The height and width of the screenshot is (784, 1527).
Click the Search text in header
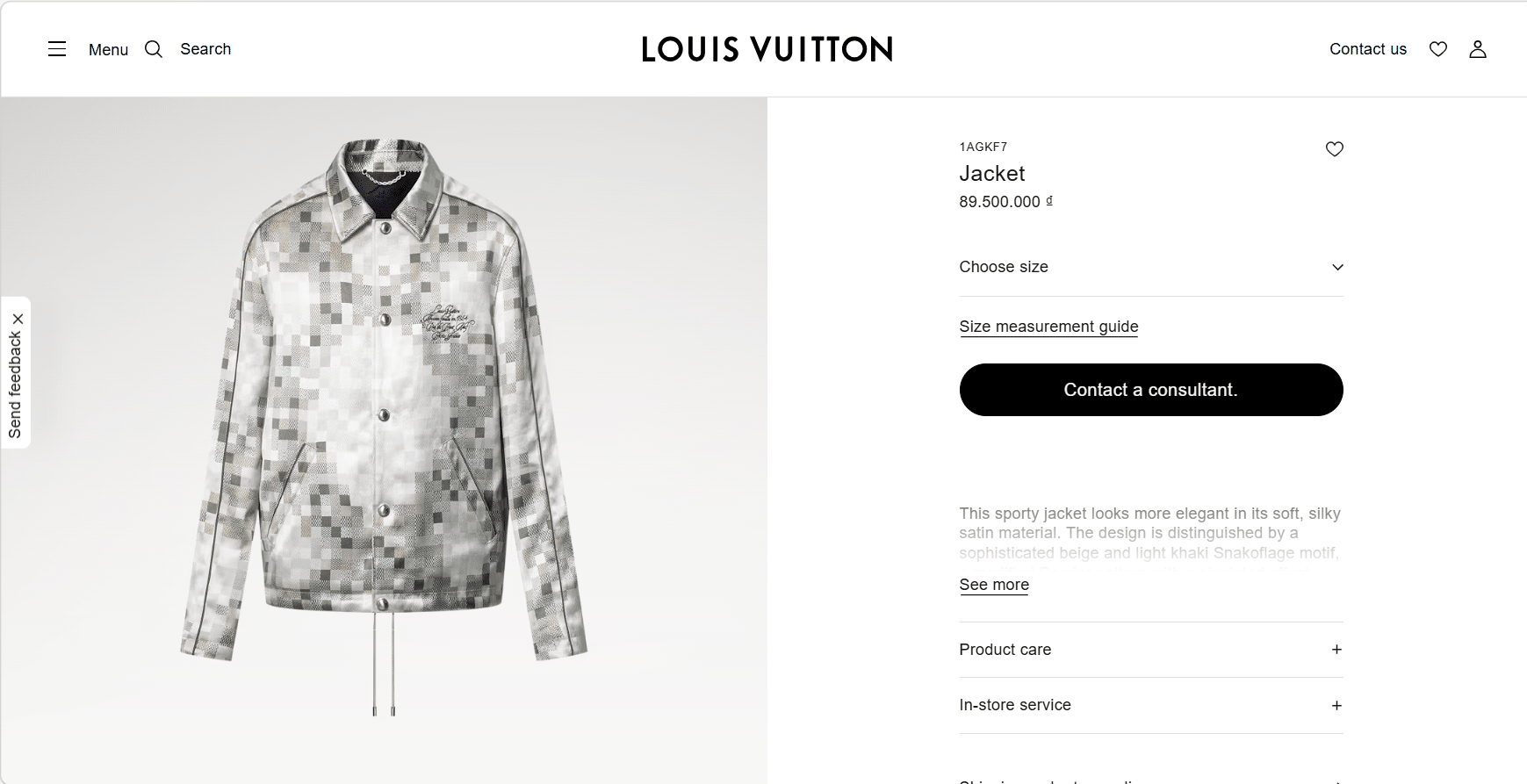point(205,49)
